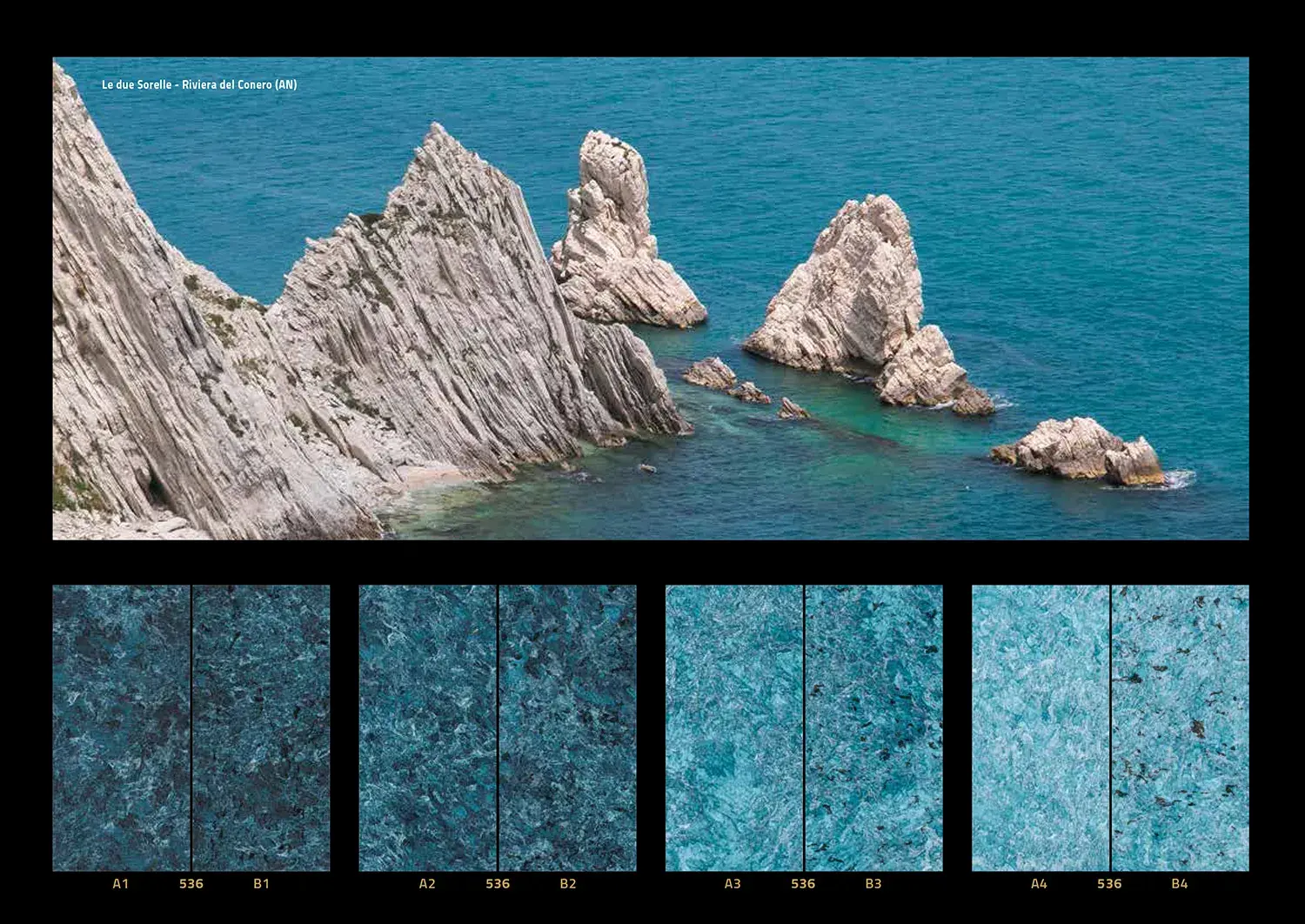Pick the A4 light aqua swatch
The width and height of the screenshot is (1305, 924).
(x=1041, y=727)
